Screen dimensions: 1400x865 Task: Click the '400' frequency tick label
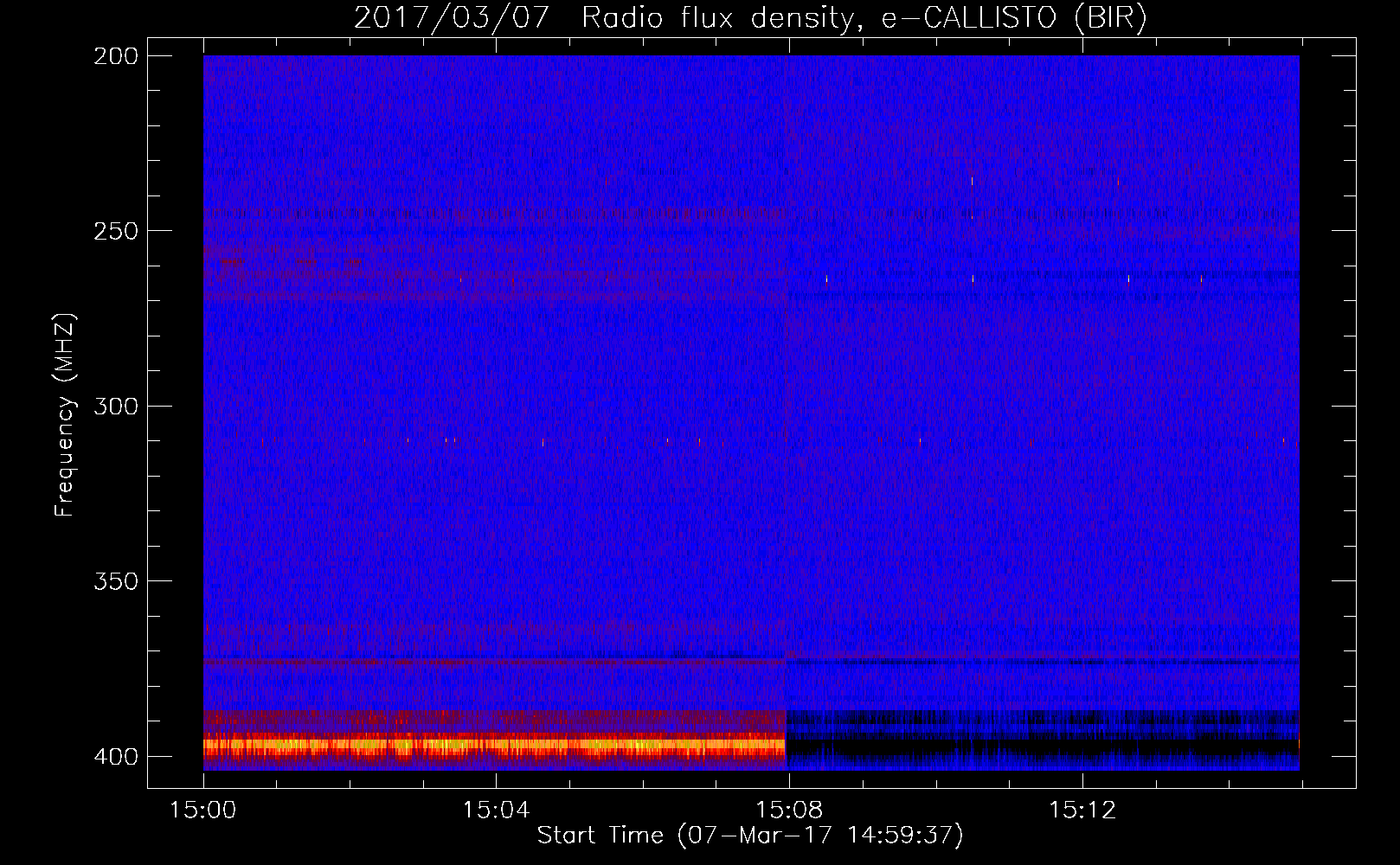(x=116, y=756)
